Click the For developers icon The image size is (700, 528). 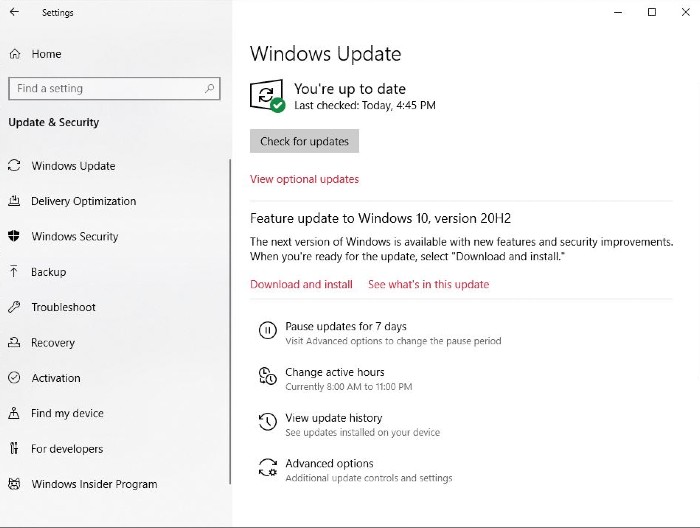14,448
